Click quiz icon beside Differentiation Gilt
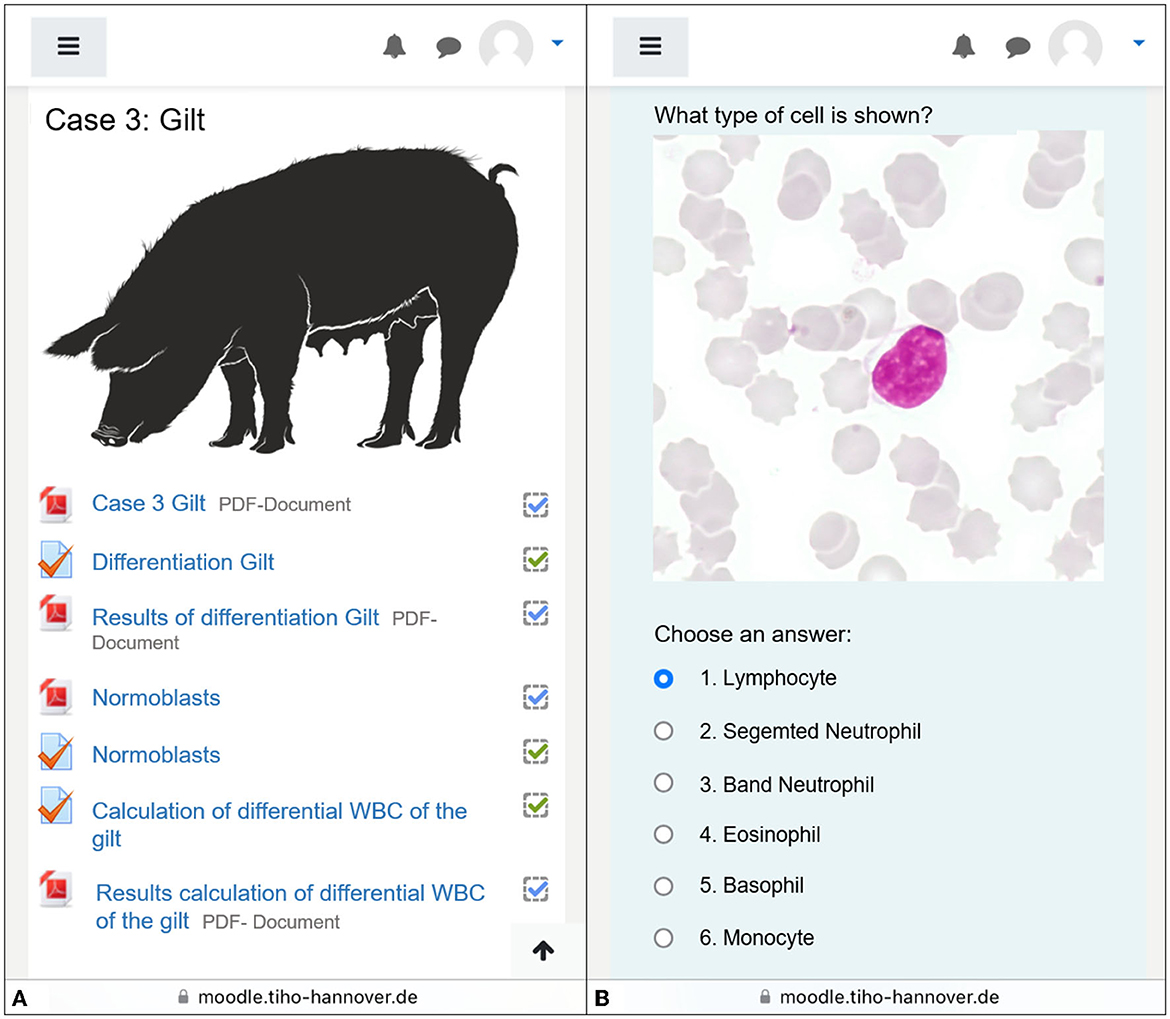The height and width of the screenshot is (1019, 1170). tap(56, 560)
